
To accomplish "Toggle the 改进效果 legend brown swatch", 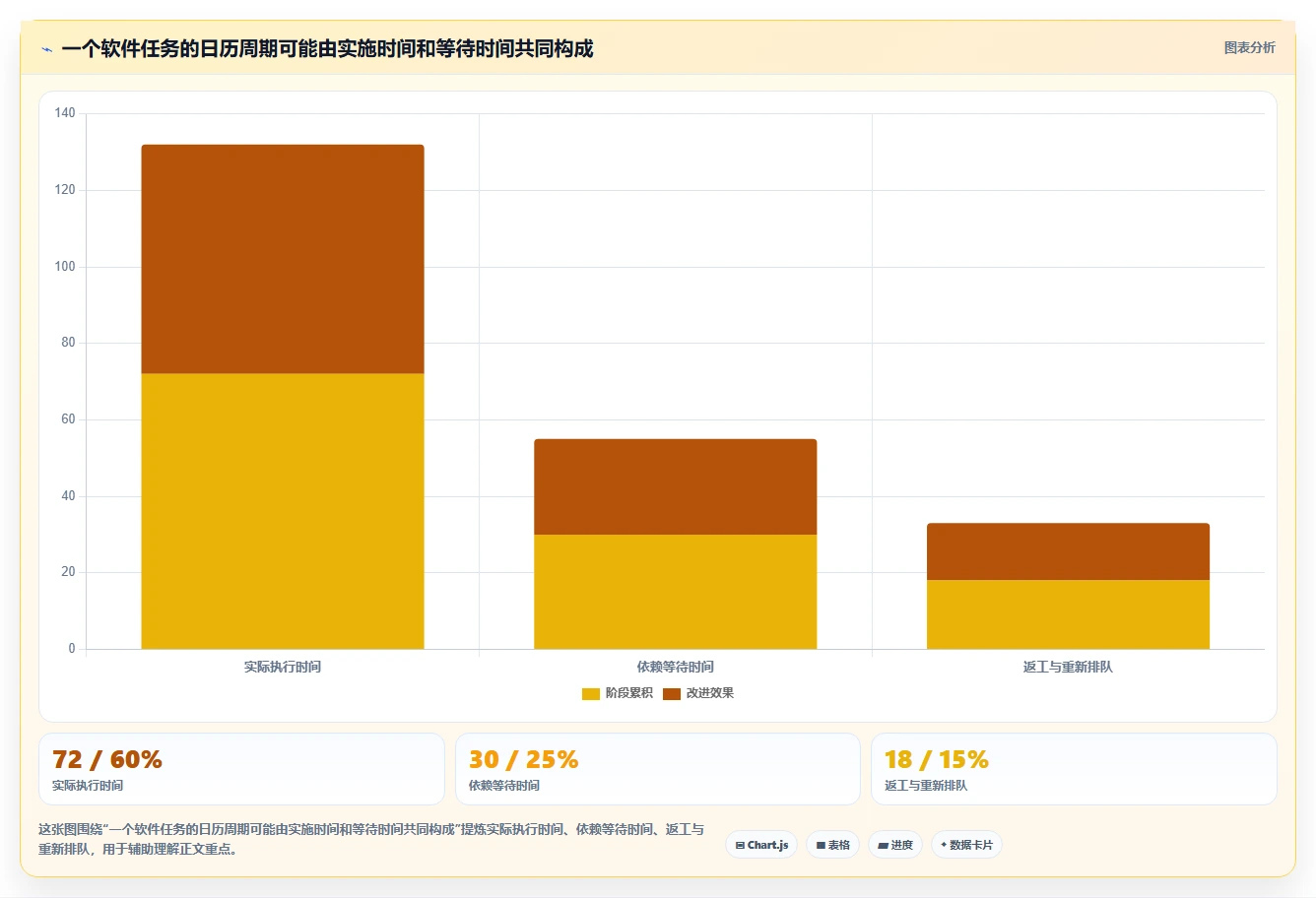I will pos(672,693).
